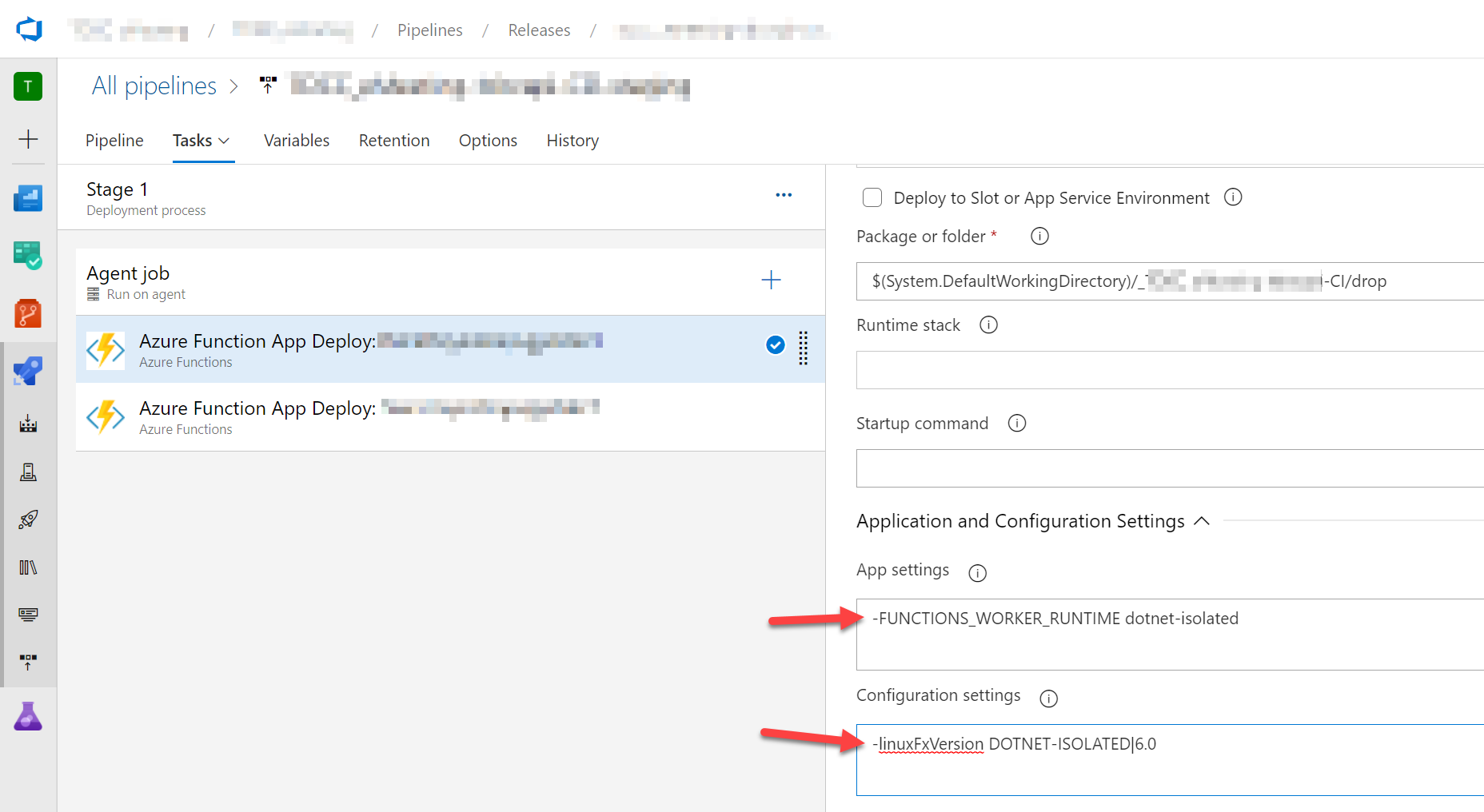Click the release pipeline name title
Viewport: 1484px width, 812px height.
click(490, 86)
